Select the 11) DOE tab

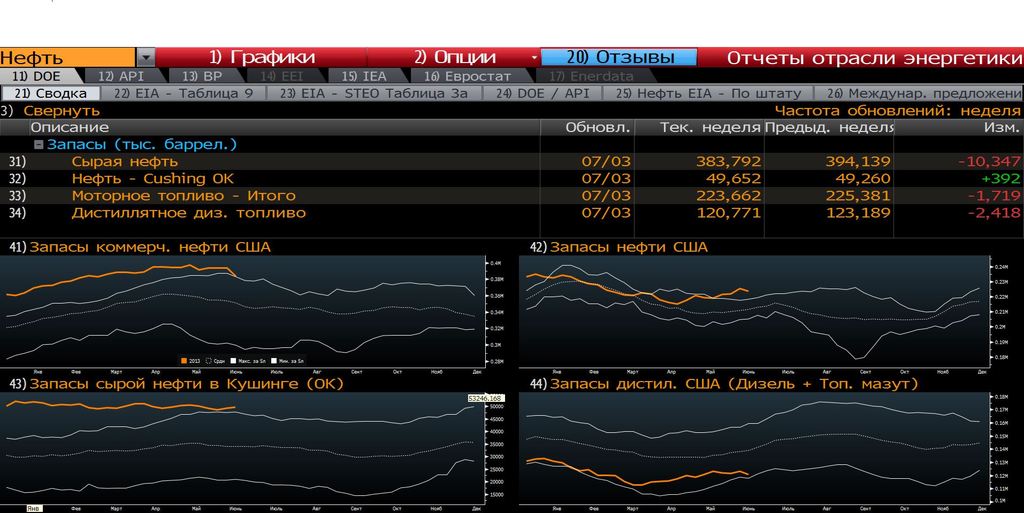[x=37, y=76]
